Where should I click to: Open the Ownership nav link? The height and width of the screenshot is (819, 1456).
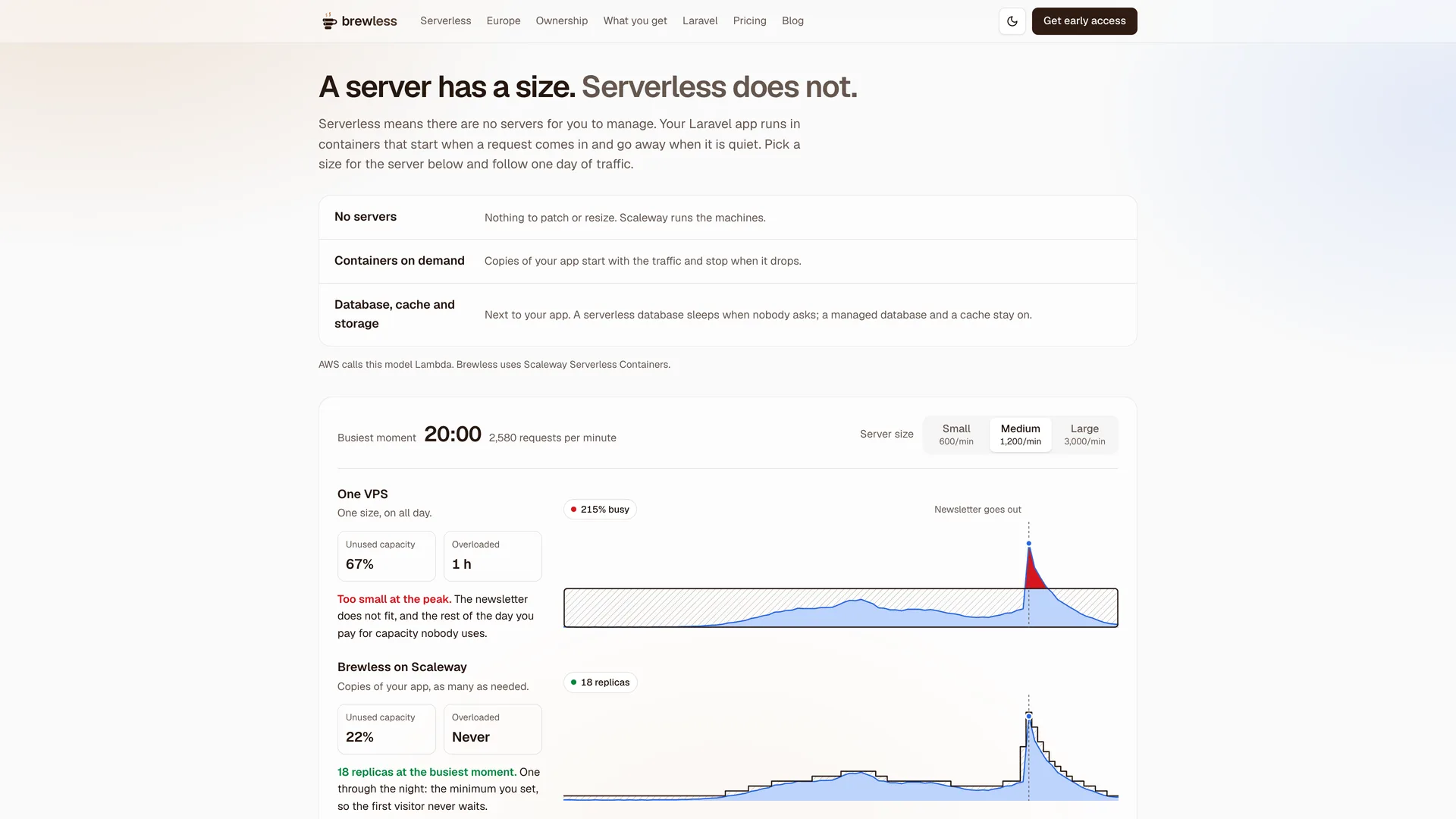[562, 21]
